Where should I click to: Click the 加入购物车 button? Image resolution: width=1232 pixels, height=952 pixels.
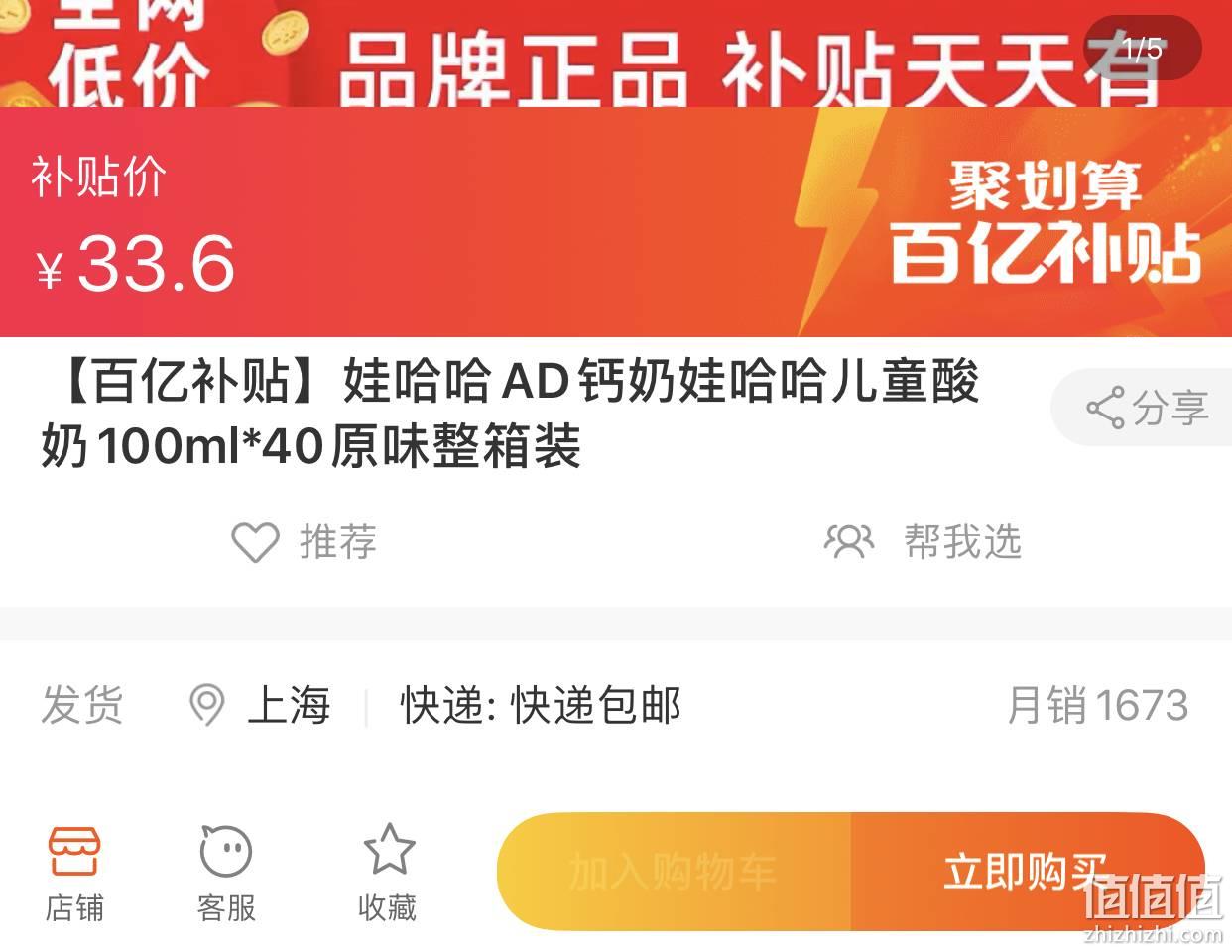(674, 872)
